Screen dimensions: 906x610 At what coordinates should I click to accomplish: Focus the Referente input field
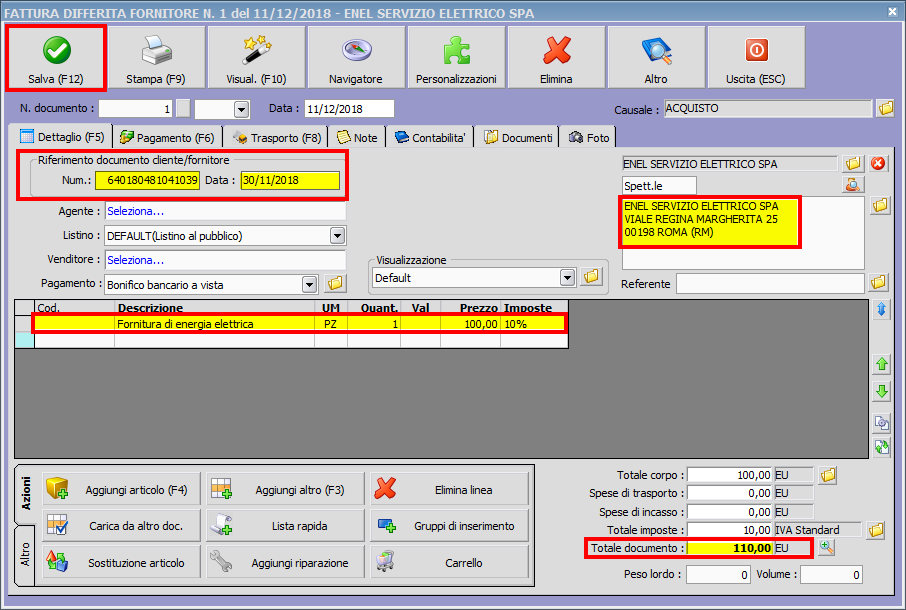770,284
